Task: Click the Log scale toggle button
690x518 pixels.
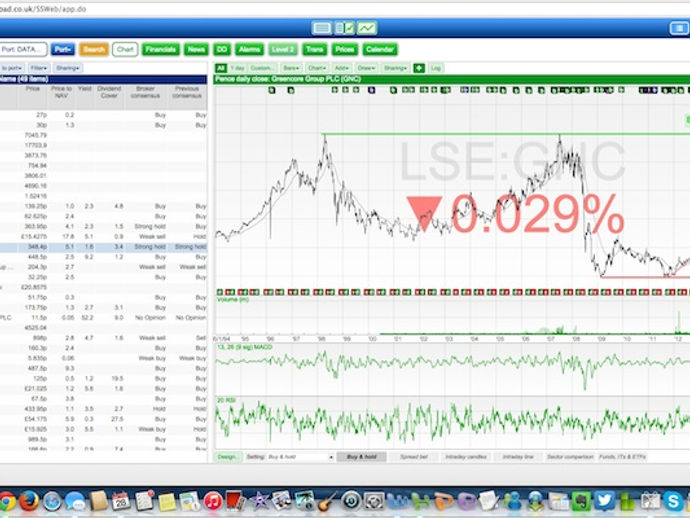Action: pos(436,68)
